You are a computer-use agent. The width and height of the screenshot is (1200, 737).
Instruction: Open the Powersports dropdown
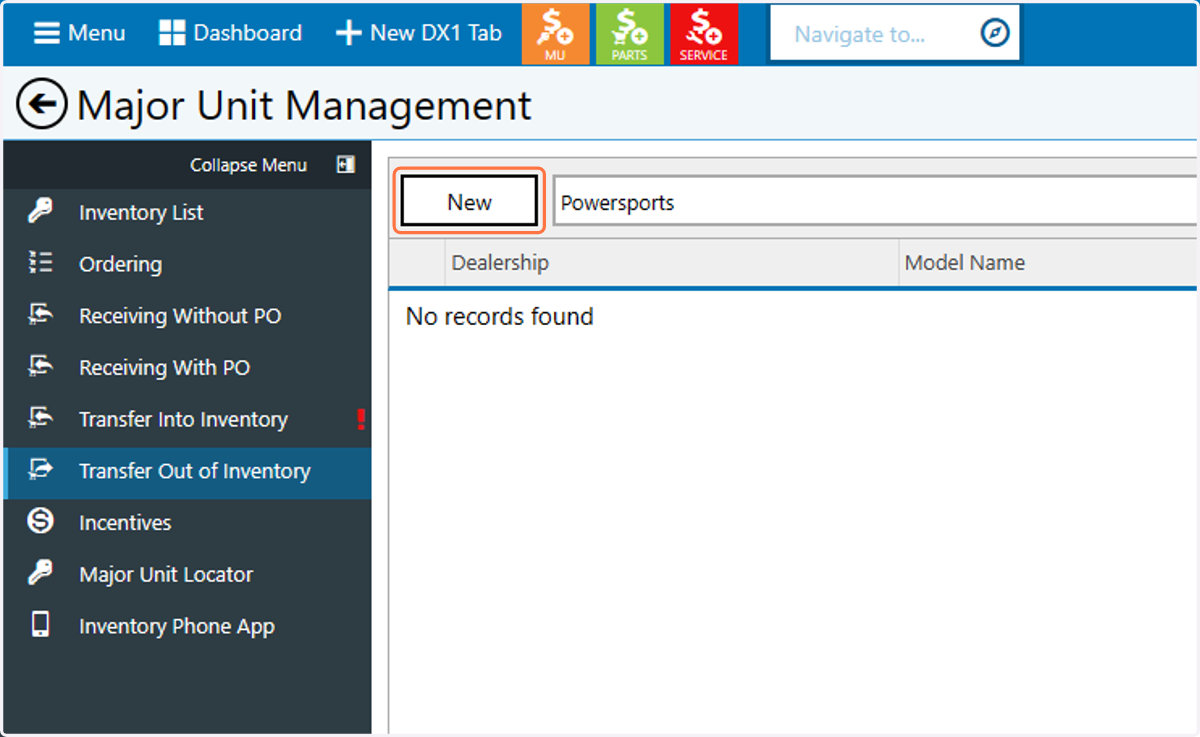click(875, 203)
